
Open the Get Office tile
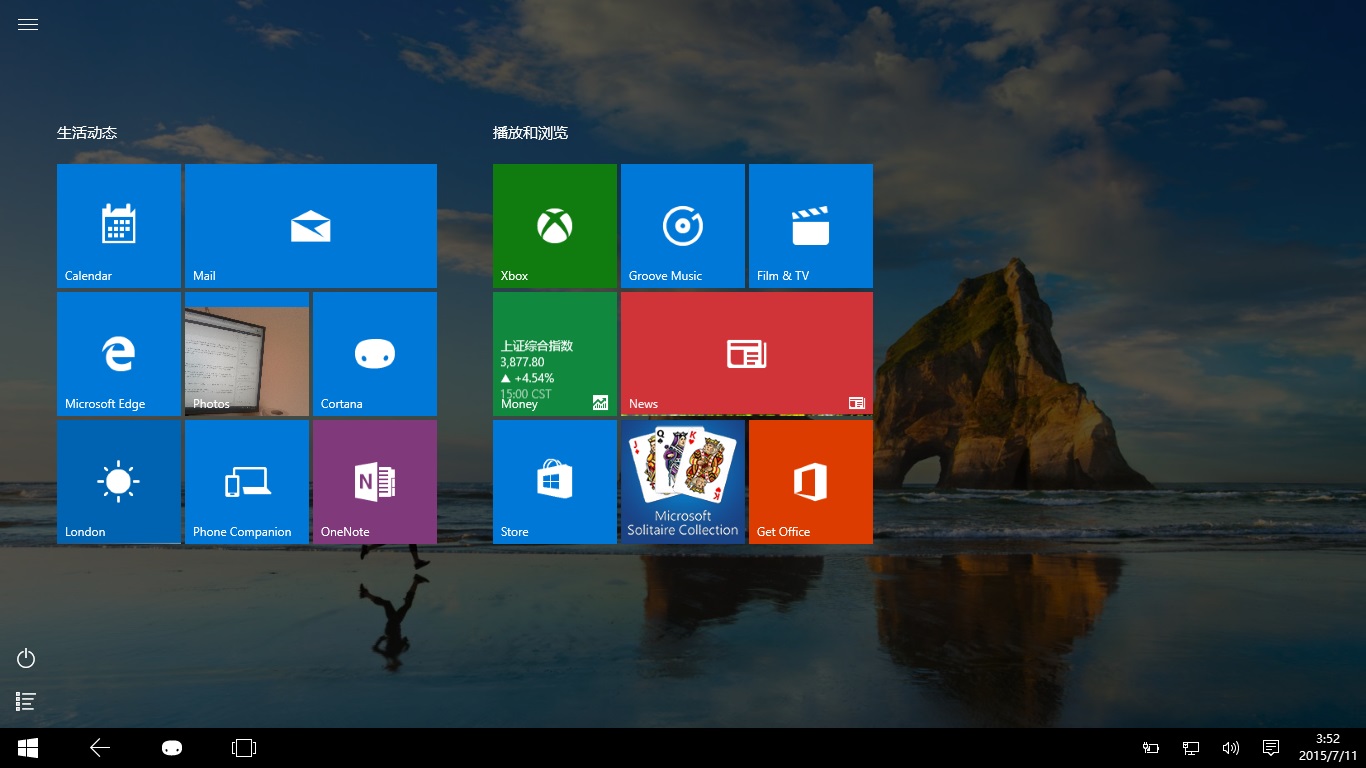[811, 482]
